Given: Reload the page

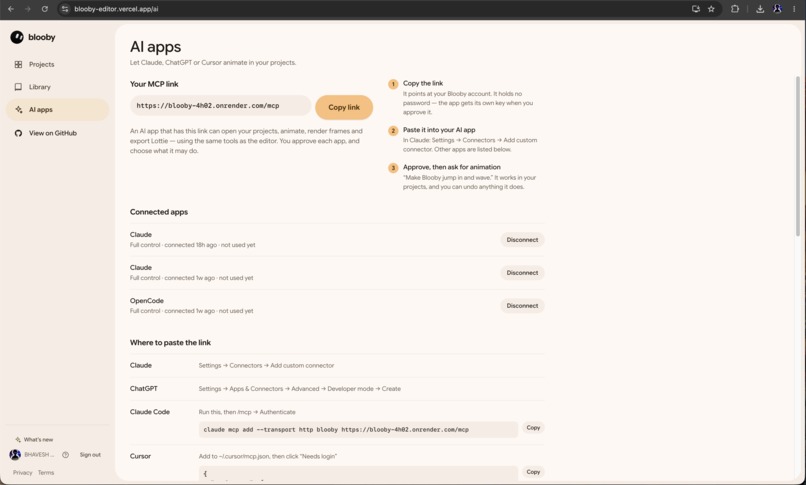Looking at the screenshot, I should click(x=45, y=9).
